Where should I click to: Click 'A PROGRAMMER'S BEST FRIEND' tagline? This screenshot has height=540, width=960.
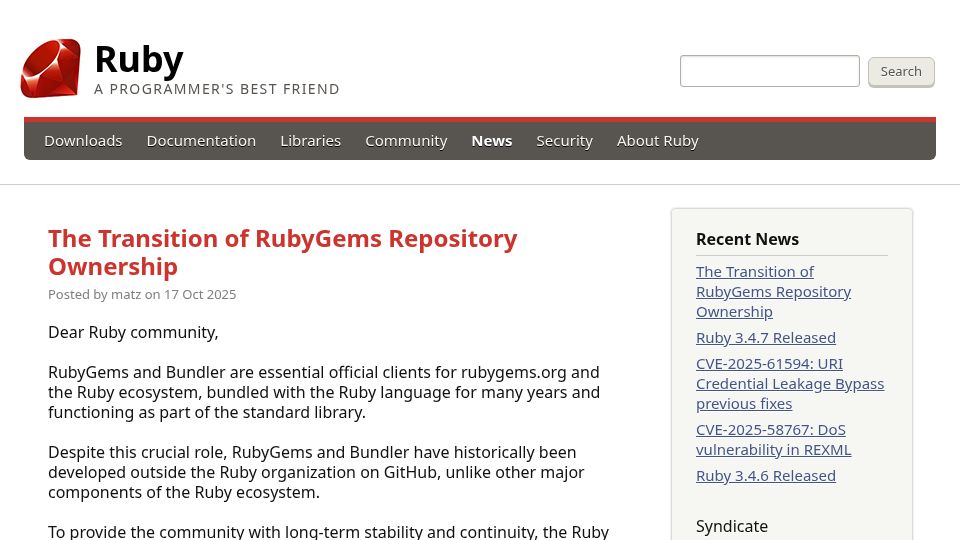pyautogui.click(x=217, y=89)
